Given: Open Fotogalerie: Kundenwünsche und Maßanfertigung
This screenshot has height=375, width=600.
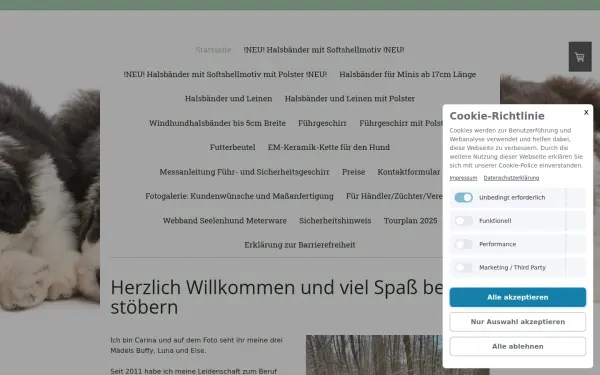Looking at the screenshot, I should tap(239, 196).
